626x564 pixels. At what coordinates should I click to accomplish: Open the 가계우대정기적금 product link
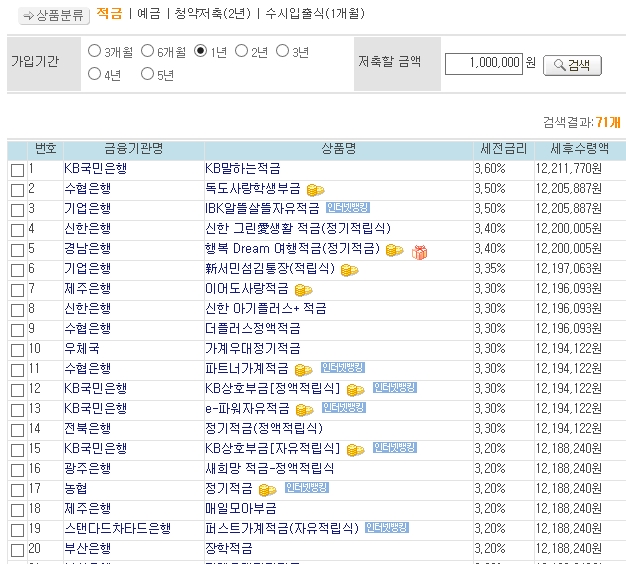pyautogui.click(x=253, y=348)
